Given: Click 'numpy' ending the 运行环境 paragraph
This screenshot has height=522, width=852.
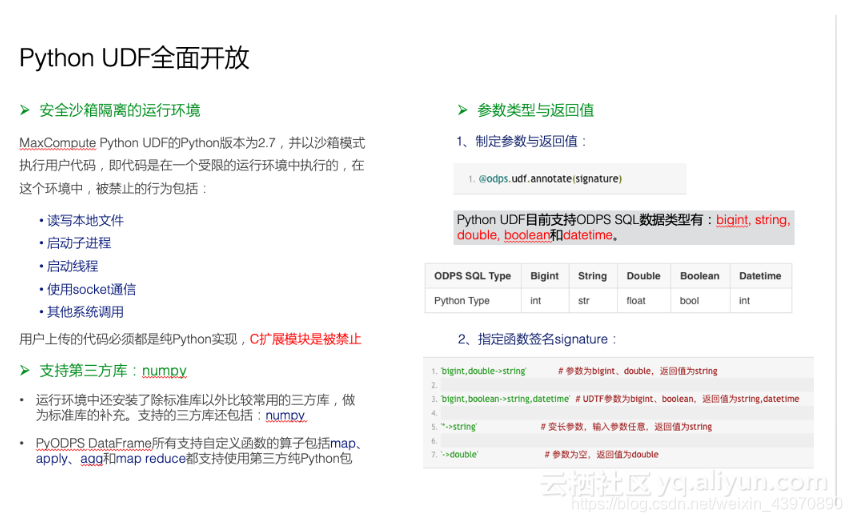Looking at the screenshot, I should click(285, 416).
